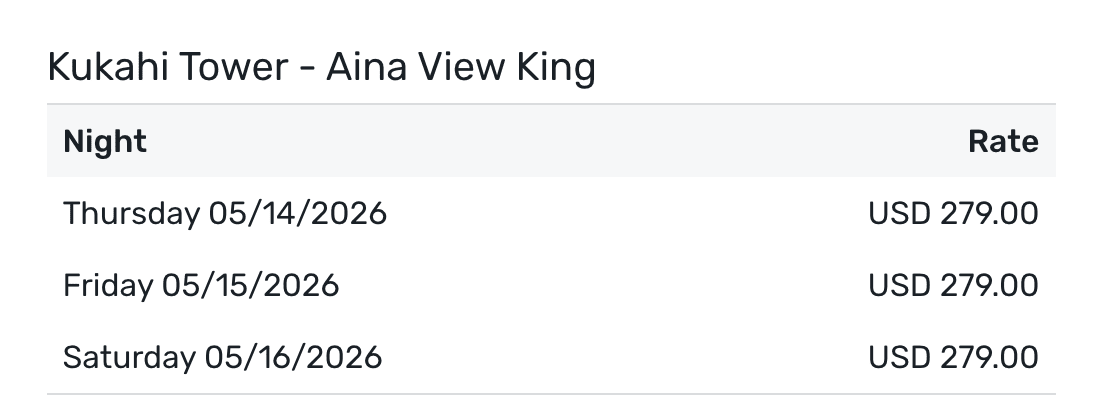Image resolution: width=1094 pixels, height=408 pixels.
Task: Select the 05/15/2026 date text
Action: pos(249,286)
